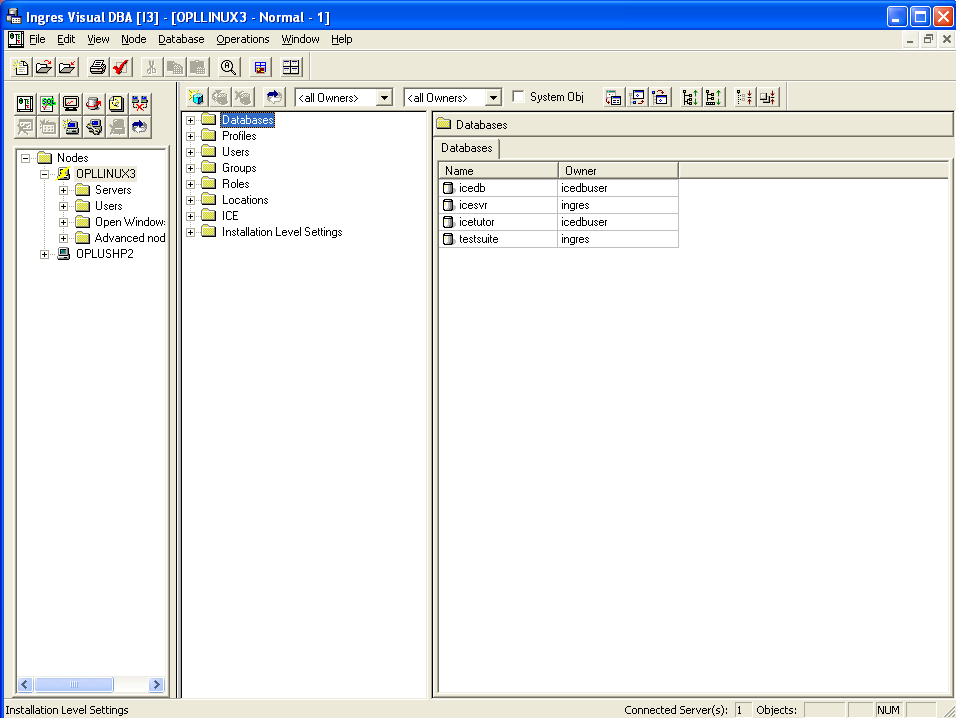The width and height of the screenshot is (956, 718).
Task: Expand the Locations folder
Action: pyautogui.click(x=190, y=200)
